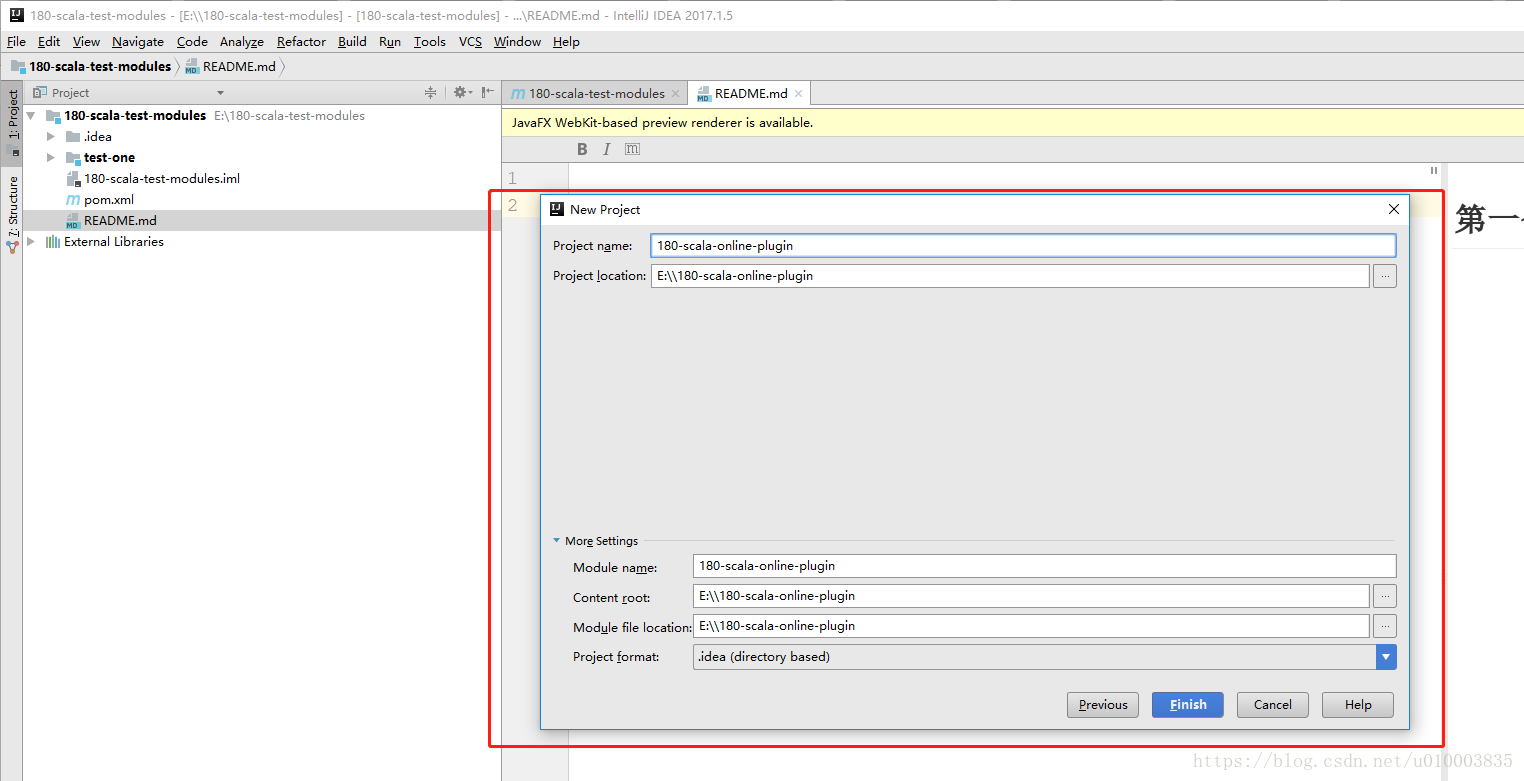Focus the Content root field

(1030, 596)
